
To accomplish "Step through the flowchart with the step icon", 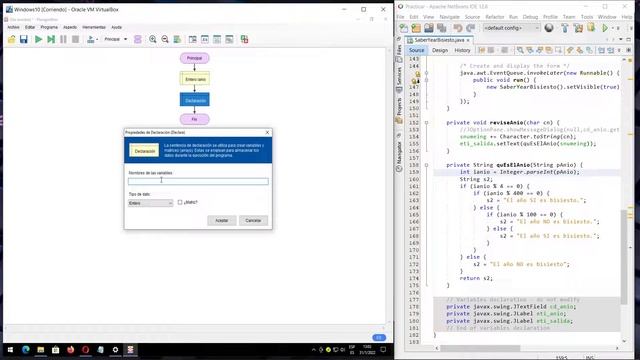I will click(51, 40).
